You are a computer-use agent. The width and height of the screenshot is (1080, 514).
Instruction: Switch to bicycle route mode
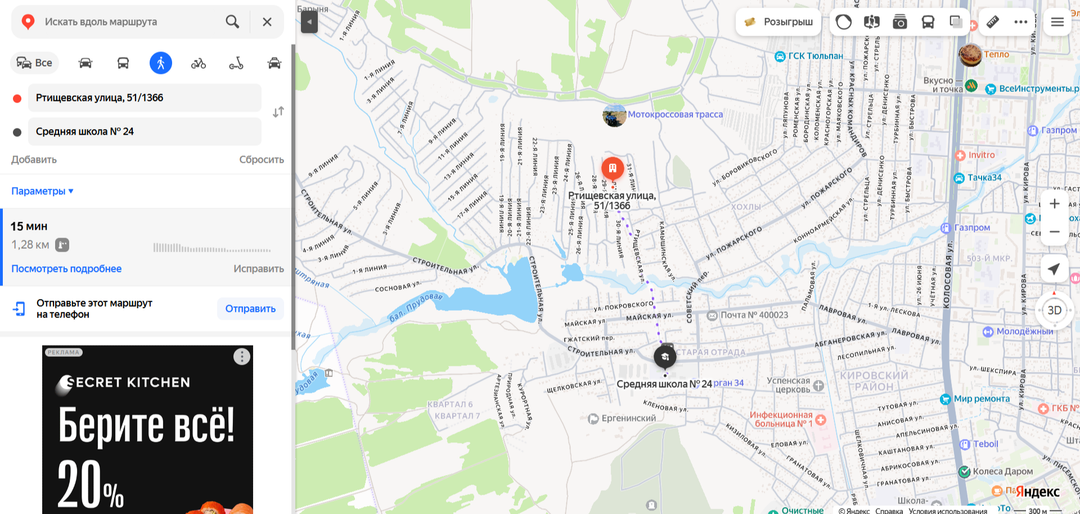click(198, 63)
